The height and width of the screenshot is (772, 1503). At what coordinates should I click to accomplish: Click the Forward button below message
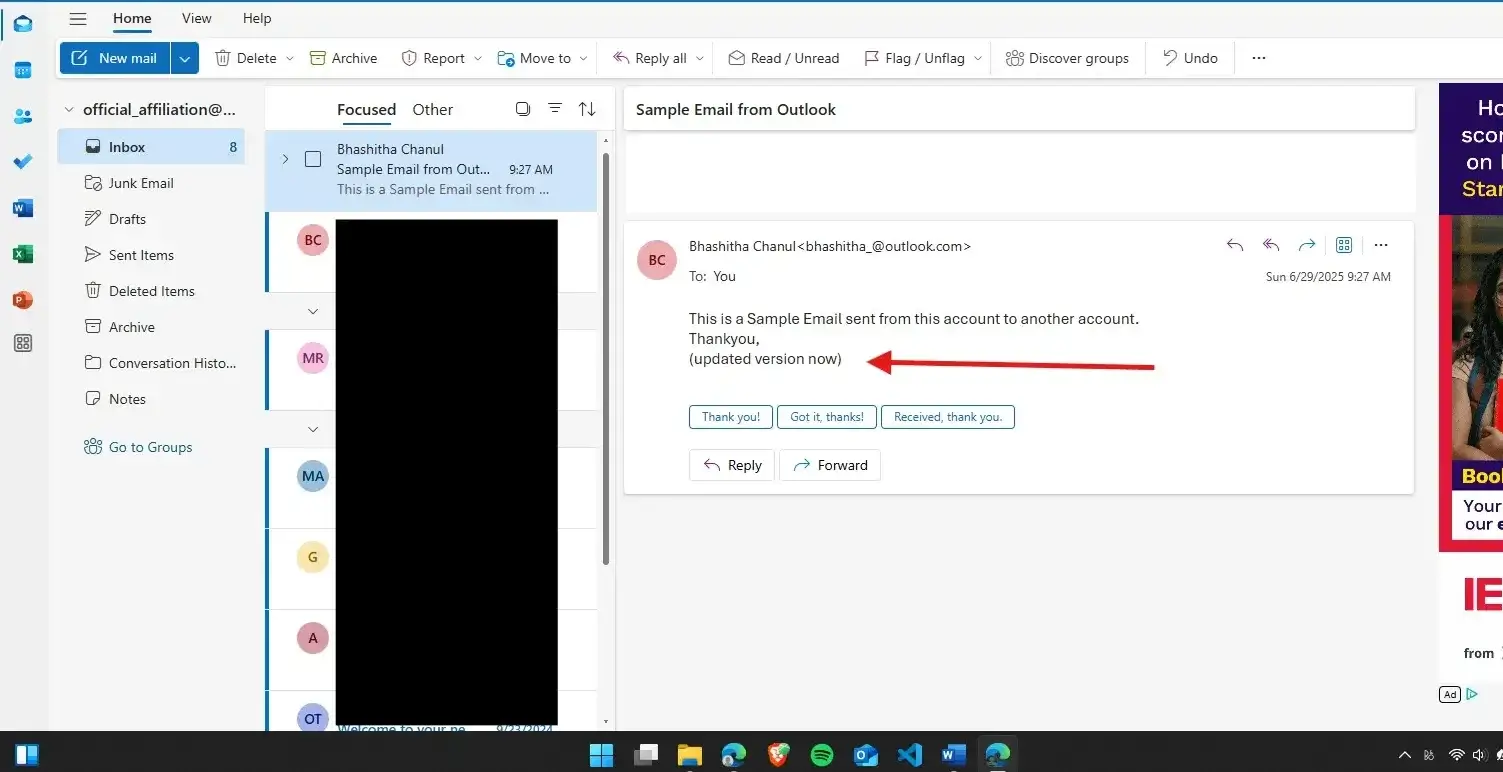click(x=830, y=465)
